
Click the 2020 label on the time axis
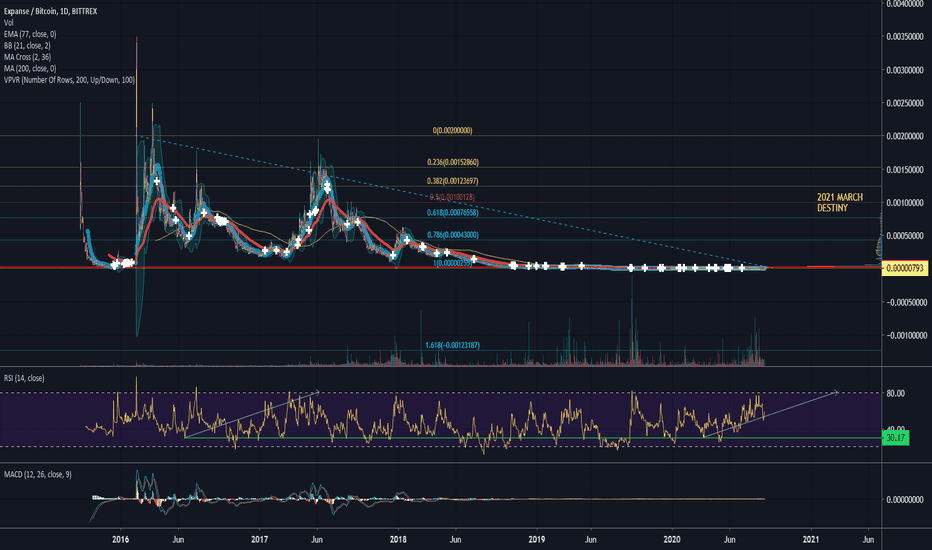pyautogui.click(x=672, y=540)
